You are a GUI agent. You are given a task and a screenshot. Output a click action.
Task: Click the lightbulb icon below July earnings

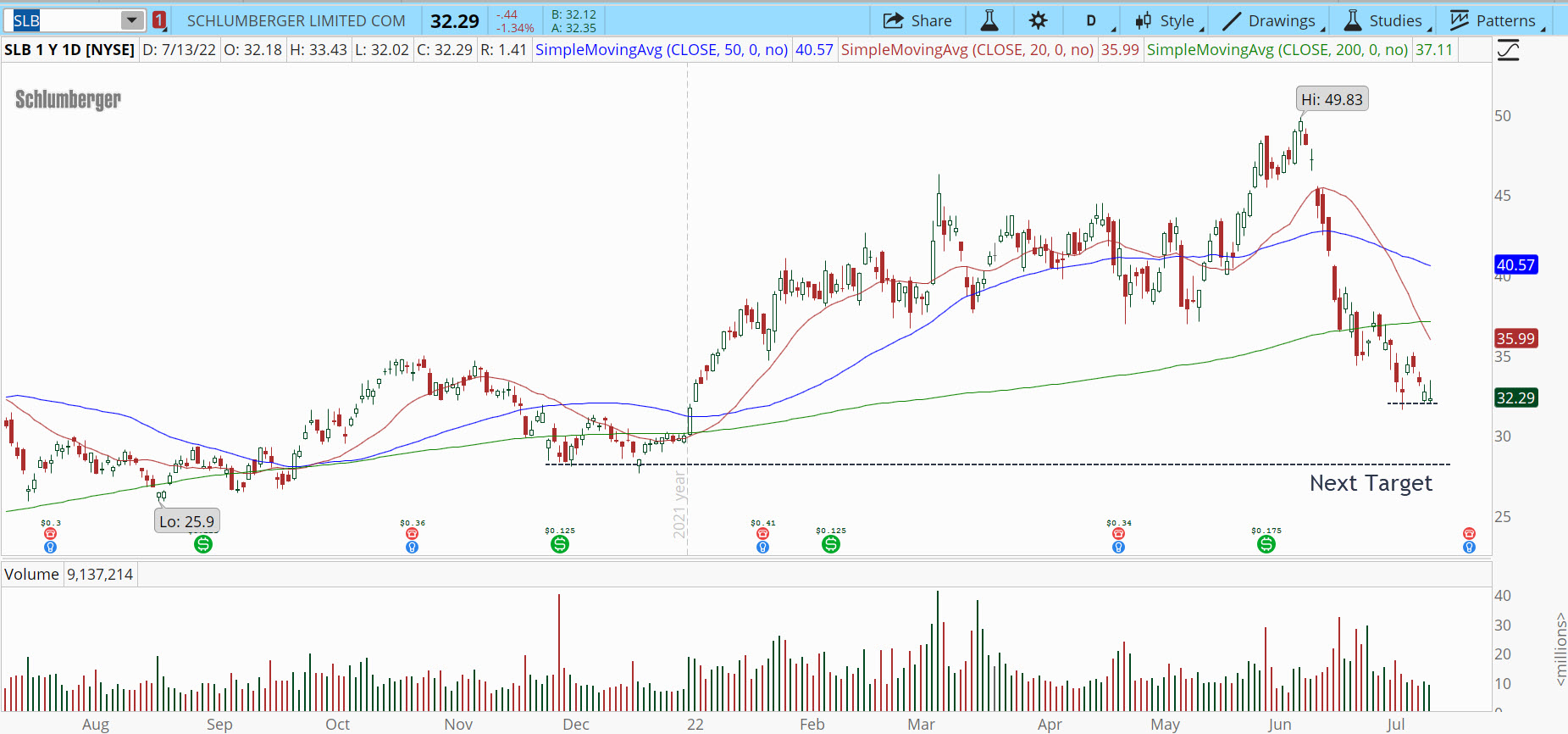(1469, 548)
